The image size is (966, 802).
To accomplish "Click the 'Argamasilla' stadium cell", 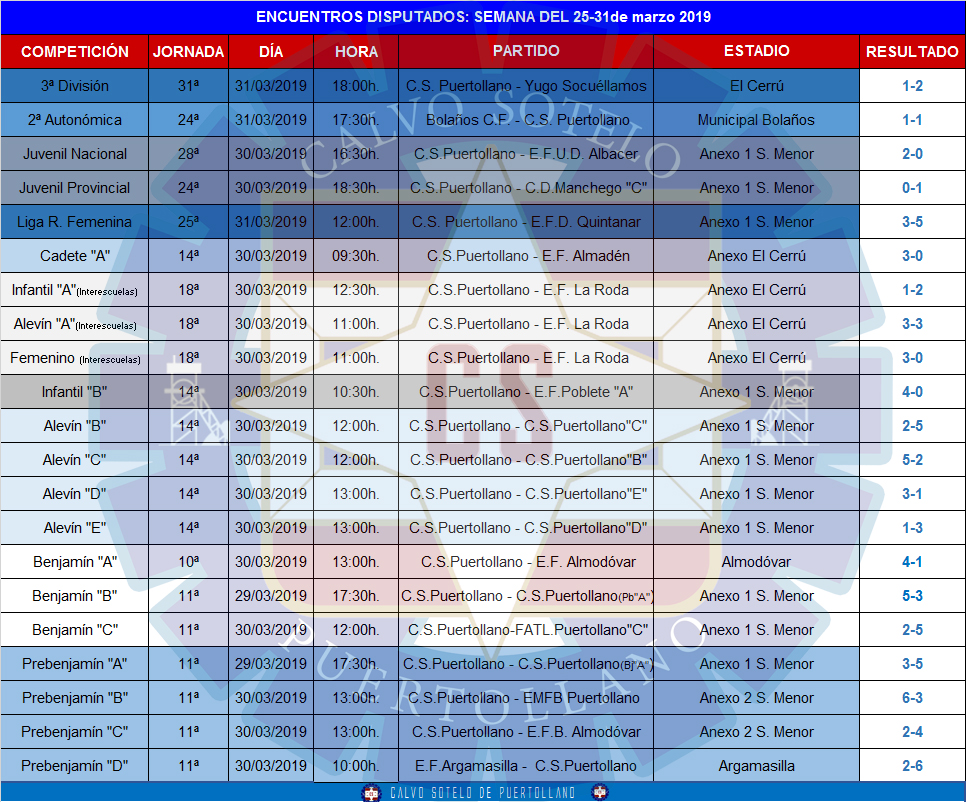I will [757, 766].
